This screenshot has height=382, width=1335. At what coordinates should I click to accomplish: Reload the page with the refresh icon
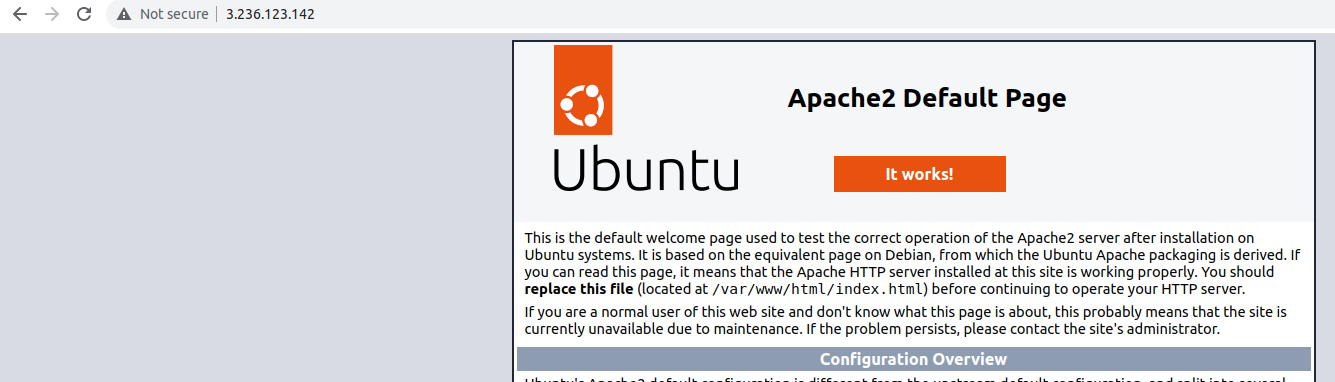(x=85, y=14)
